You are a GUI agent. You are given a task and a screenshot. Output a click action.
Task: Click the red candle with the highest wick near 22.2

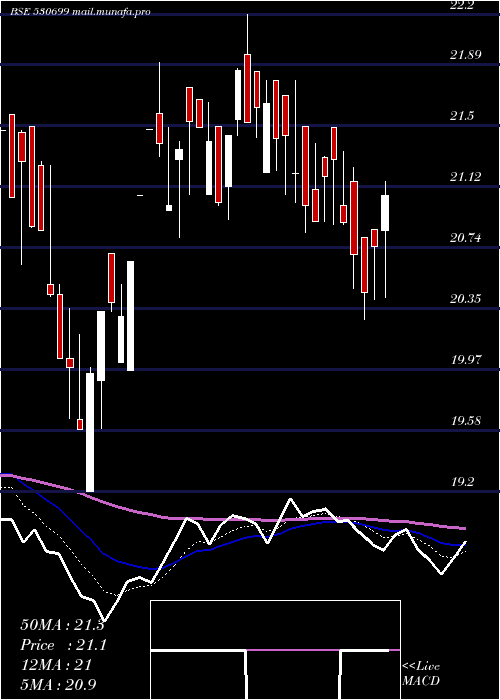(x=247, y=88)
